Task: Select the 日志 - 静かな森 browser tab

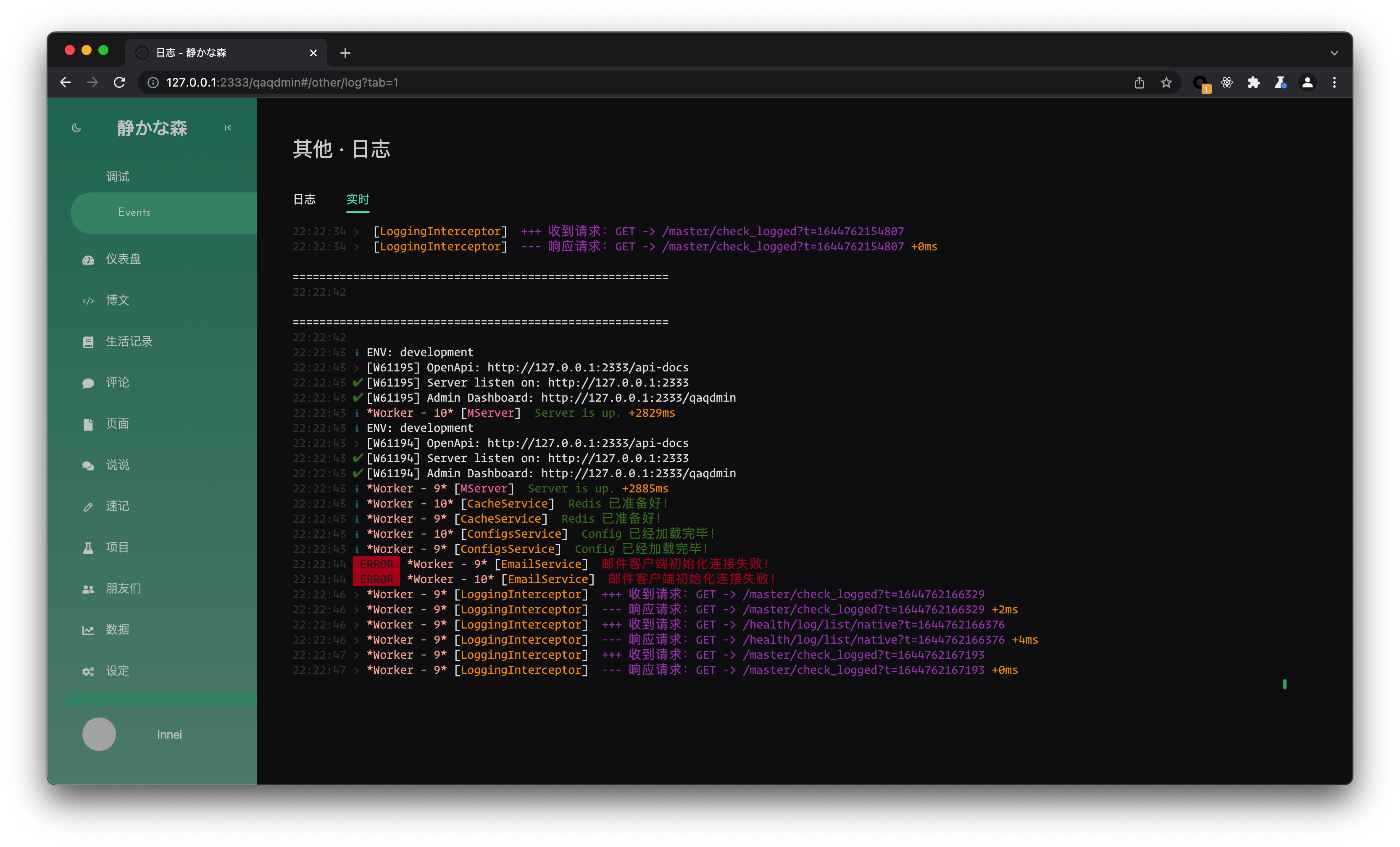Action: point(226,53)
